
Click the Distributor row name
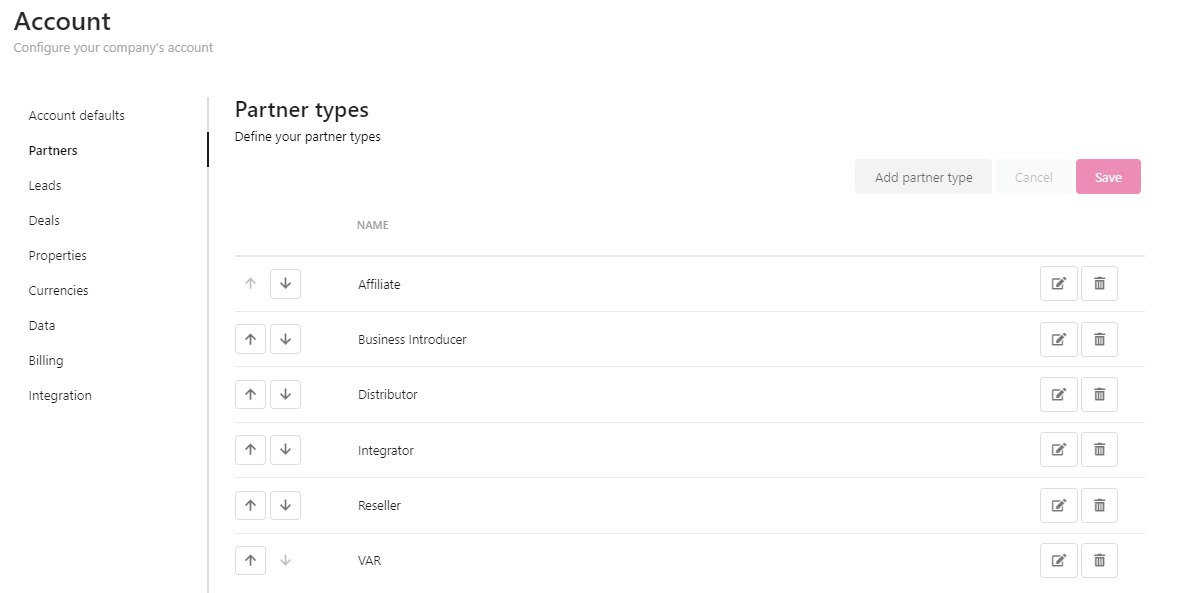click(388, 395)
